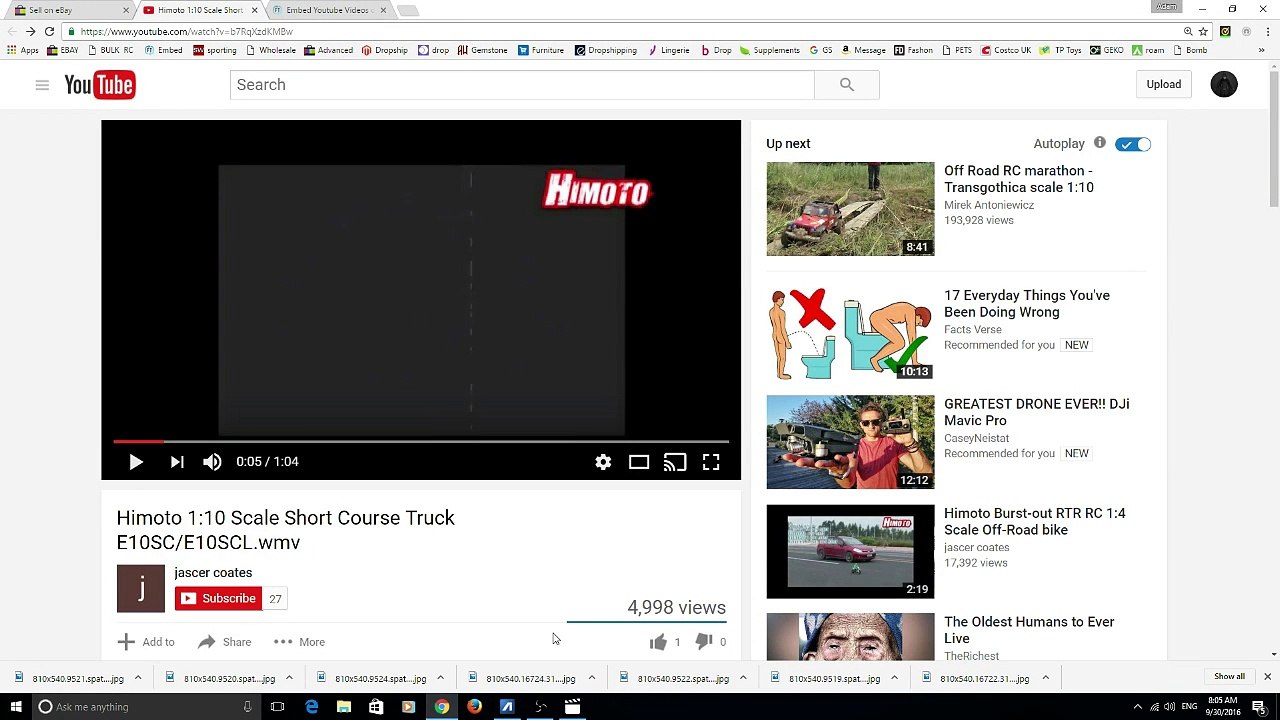Focus the YouTube search field

point(522,85)
